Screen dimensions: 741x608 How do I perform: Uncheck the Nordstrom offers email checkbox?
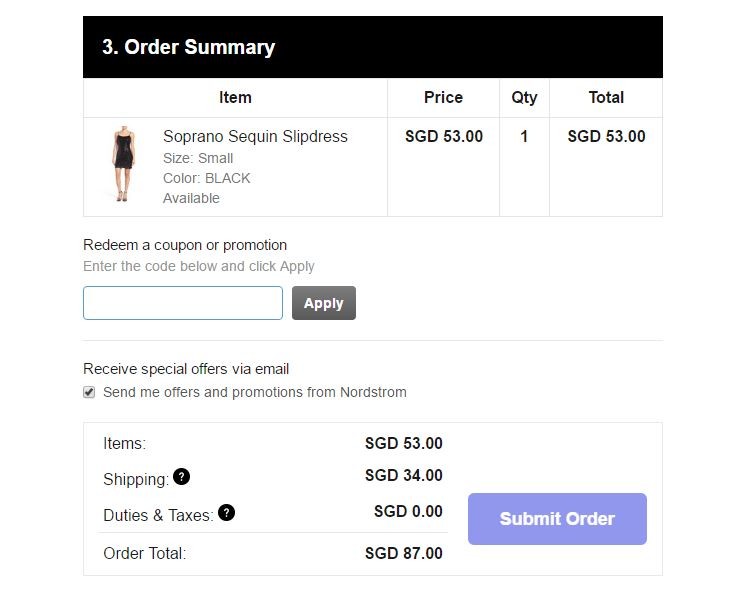tap(89, 392)
